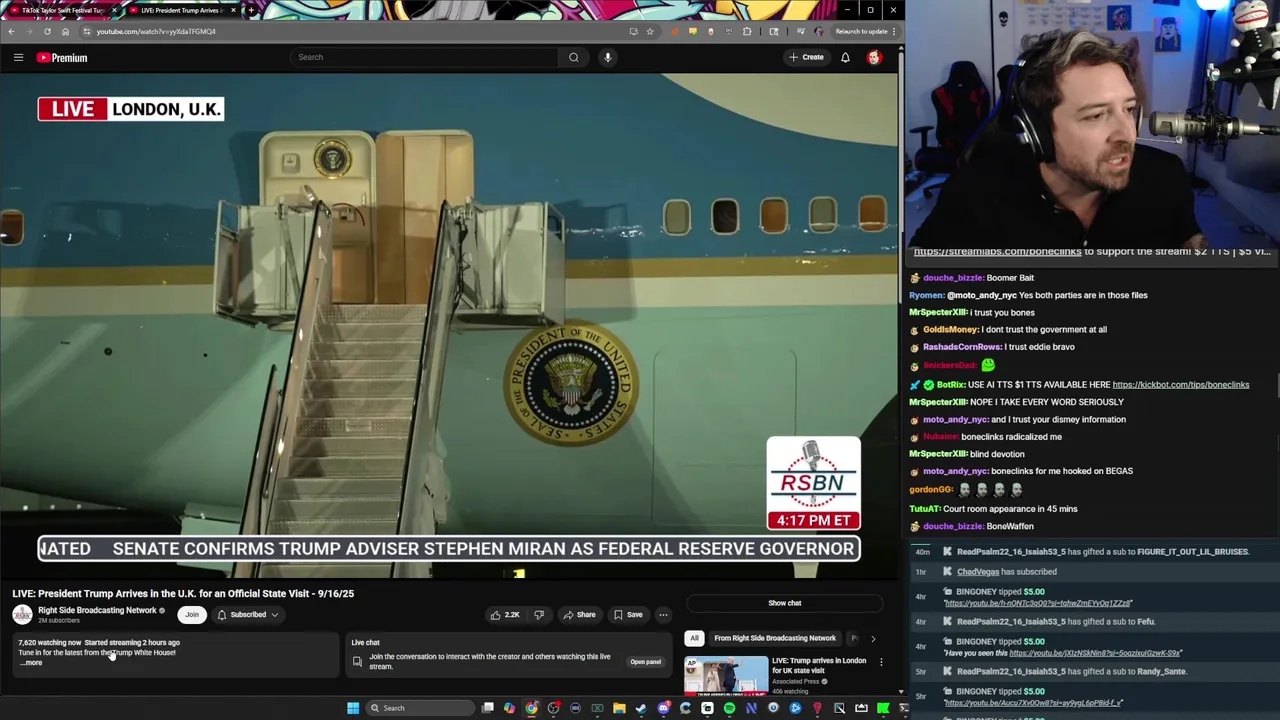Open the browser extensions puzzle icon
Image resolution: width=1280 pixels, height=720 pixels.
tap(746, 31)
